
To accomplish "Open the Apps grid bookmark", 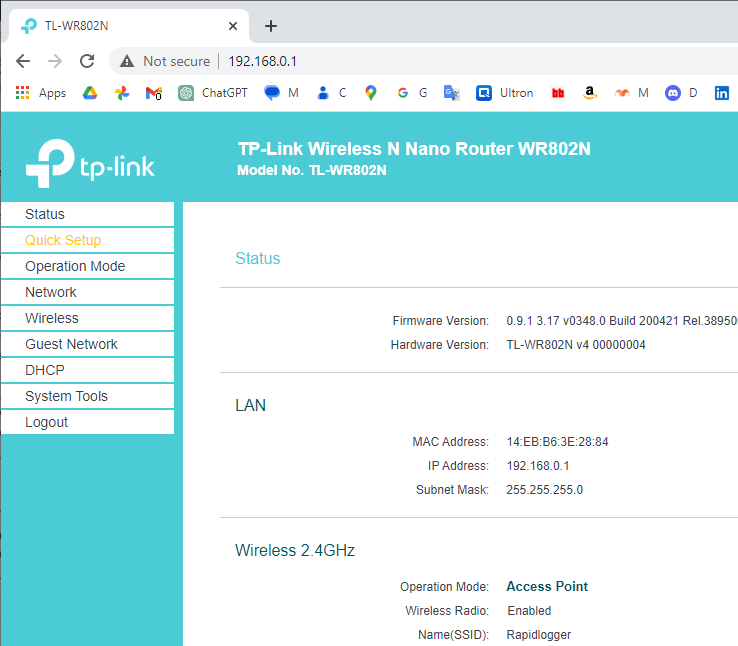I will pyautogui.click(x=40, y=93).
